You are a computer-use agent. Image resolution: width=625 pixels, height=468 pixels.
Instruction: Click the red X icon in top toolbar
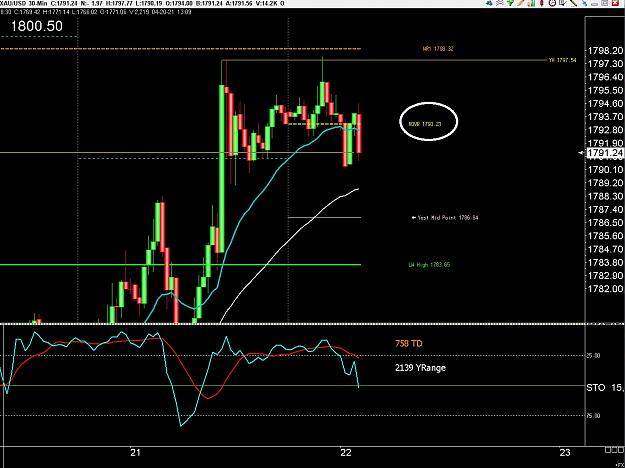click(615, 3)
